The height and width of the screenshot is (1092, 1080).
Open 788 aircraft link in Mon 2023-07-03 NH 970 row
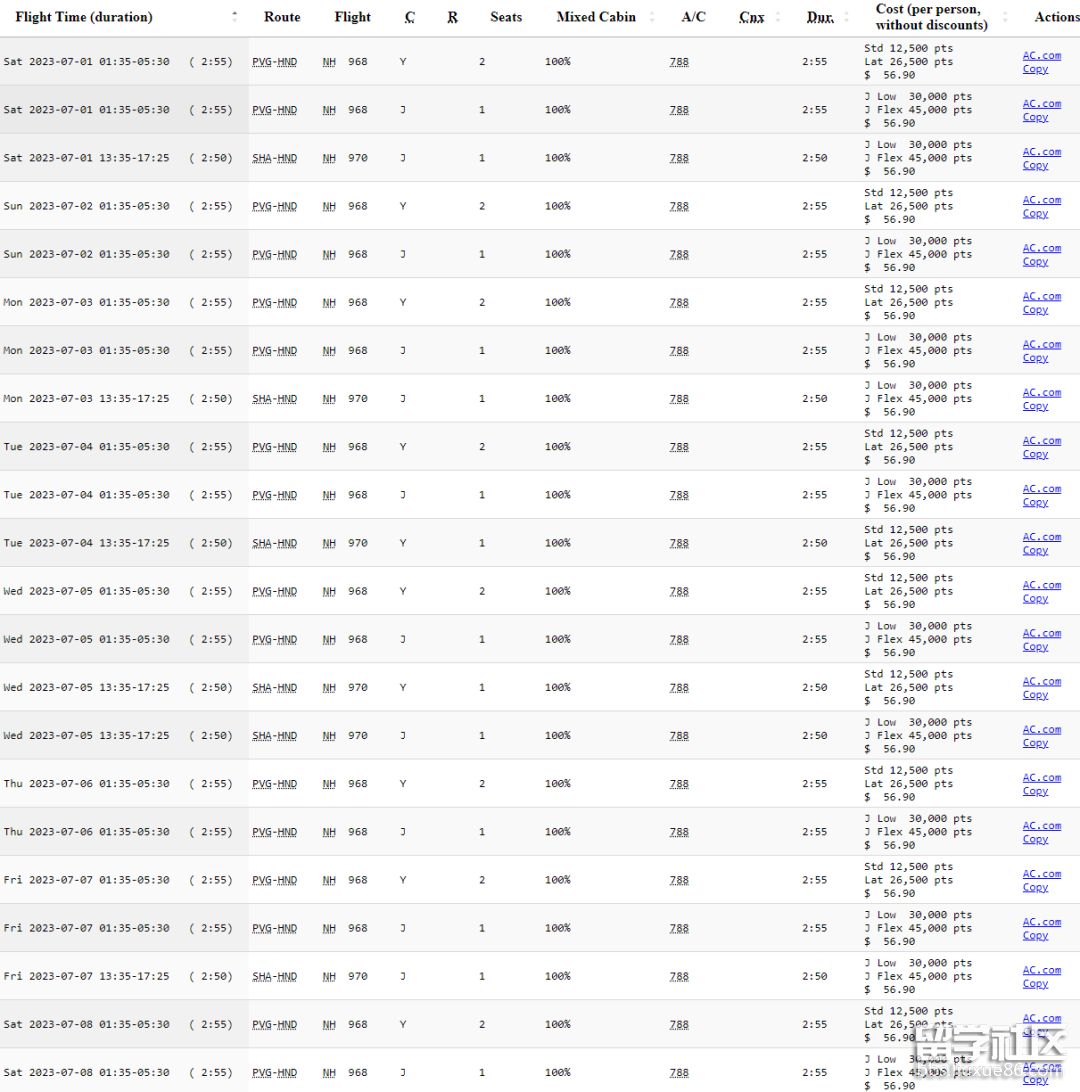tap(679, 399)
